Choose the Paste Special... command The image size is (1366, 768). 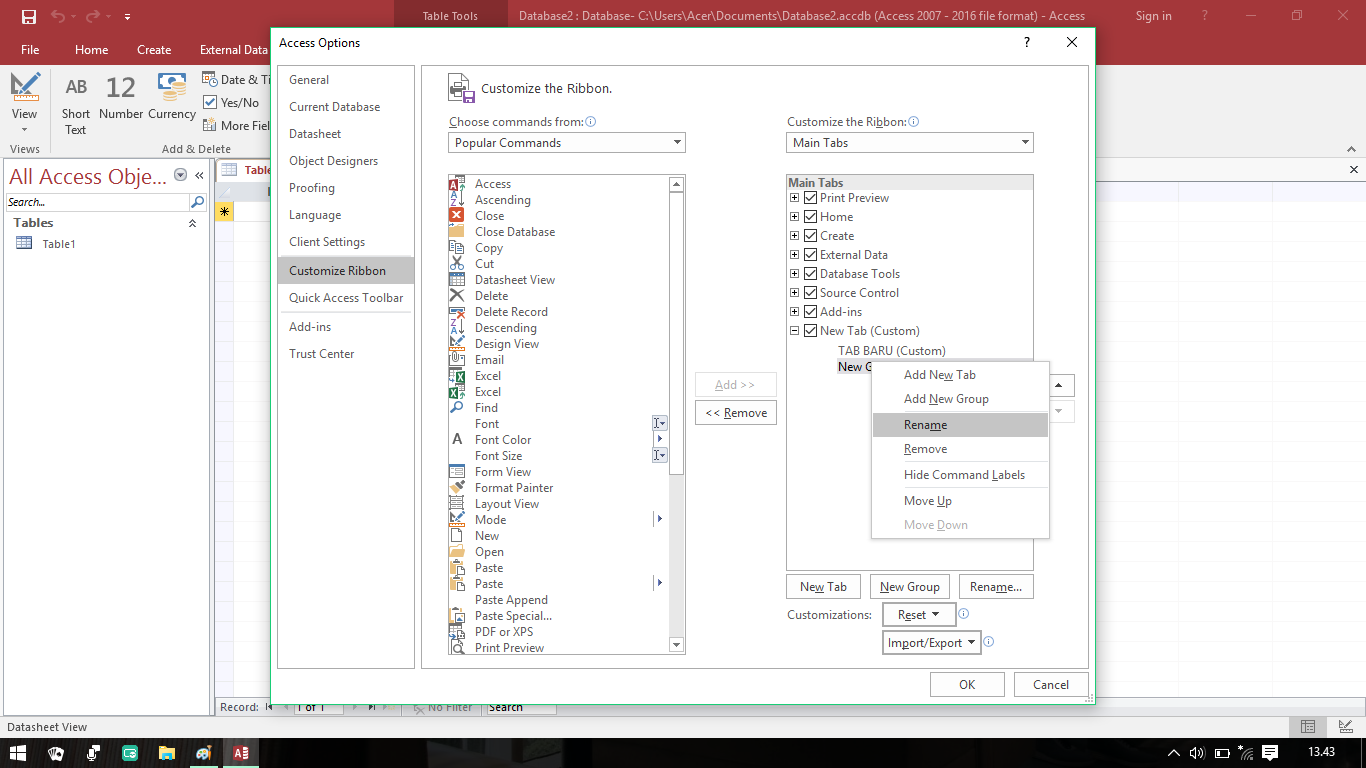coord(512,616)
